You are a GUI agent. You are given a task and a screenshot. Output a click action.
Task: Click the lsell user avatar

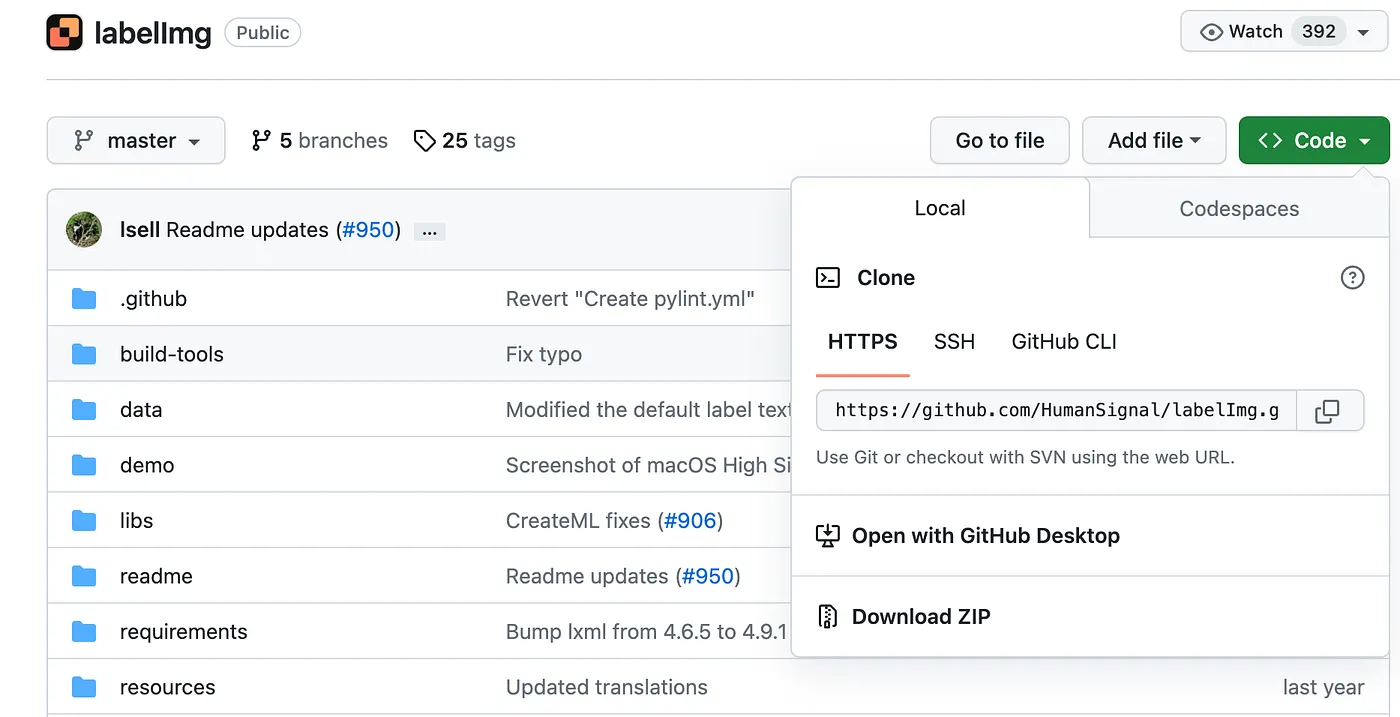[x=84, y=230]
